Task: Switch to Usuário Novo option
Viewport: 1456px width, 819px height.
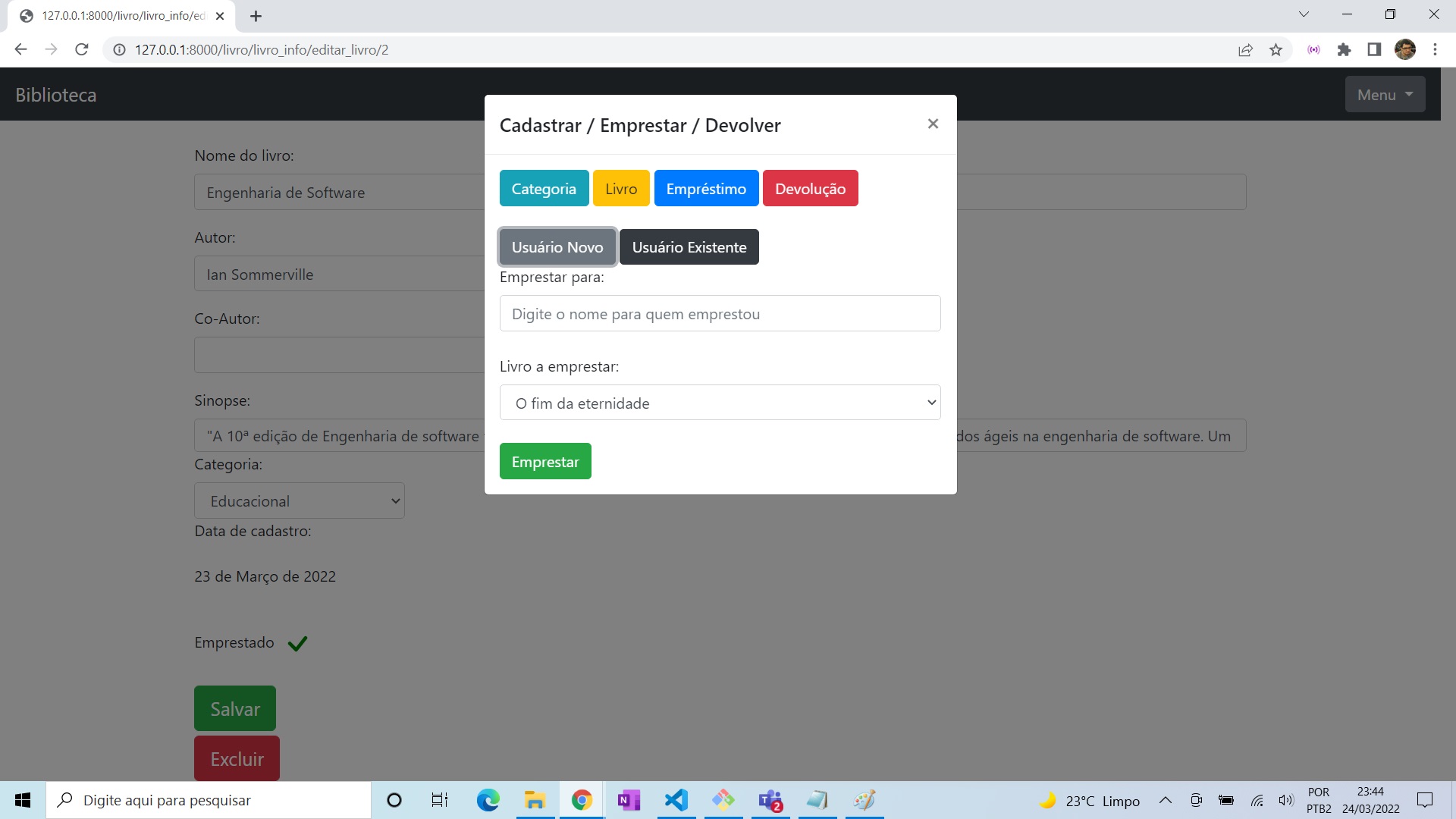Action: 557,247
